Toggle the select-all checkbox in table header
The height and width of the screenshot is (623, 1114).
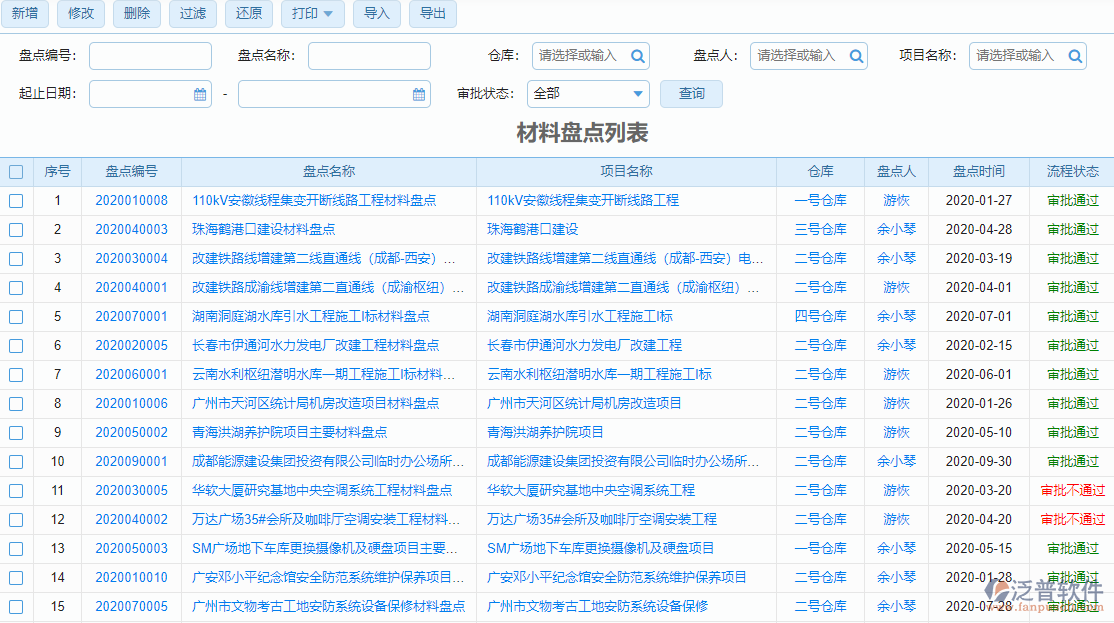click(x=16, y=171)
